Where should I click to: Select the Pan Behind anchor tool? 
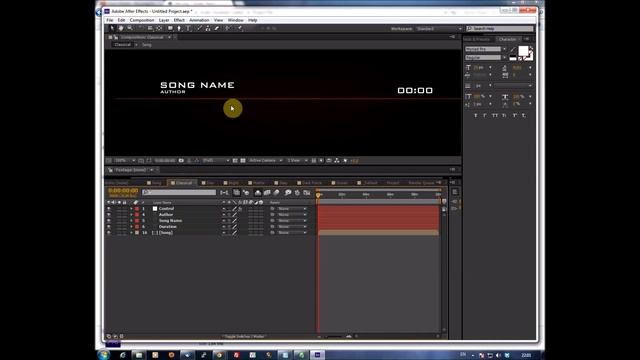159,28
